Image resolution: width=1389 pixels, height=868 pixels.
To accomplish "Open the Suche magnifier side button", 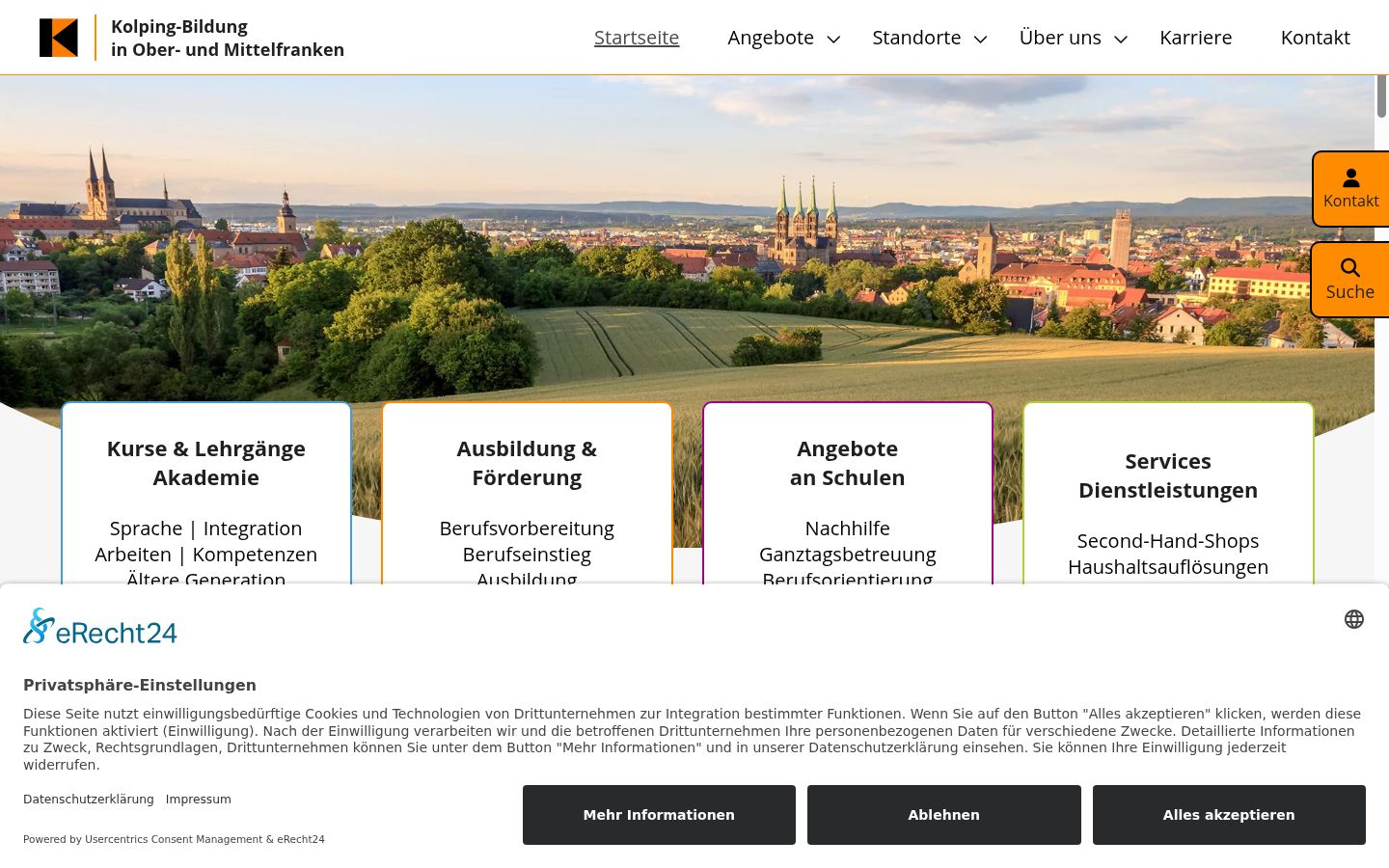I will coord(1350,280).
